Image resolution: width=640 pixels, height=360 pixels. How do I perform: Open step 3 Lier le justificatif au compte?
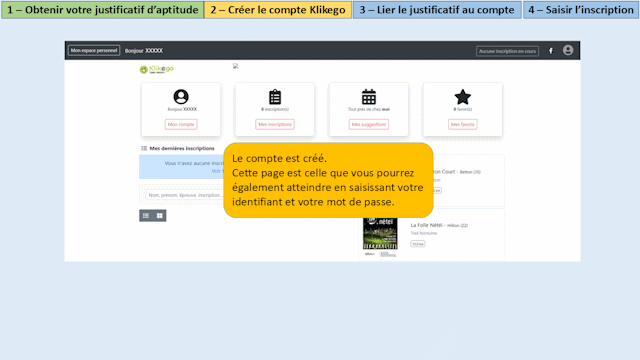point(437,9)
